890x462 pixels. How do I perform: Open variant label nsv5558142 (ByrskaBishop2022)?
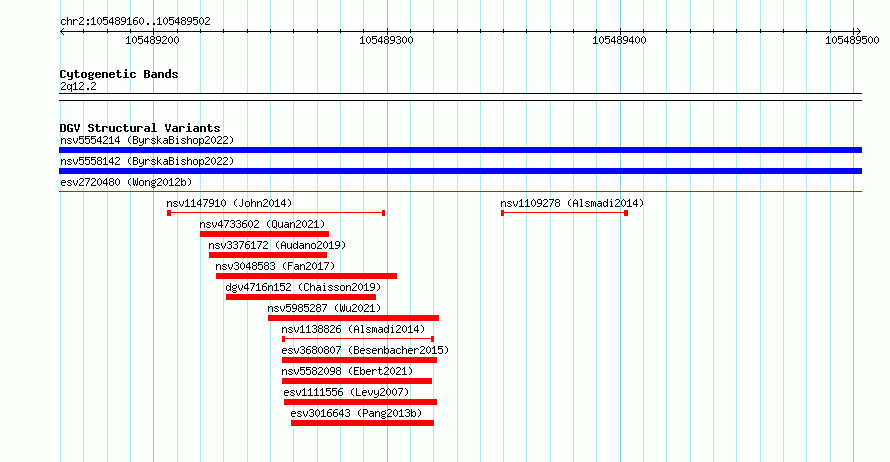pos(147,161)
